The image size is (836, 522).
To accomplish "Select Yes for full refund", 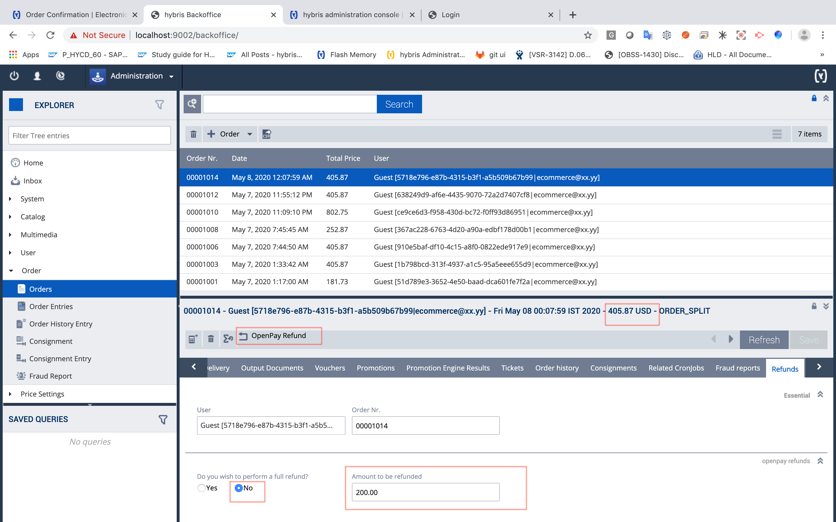I will (202, 488).
